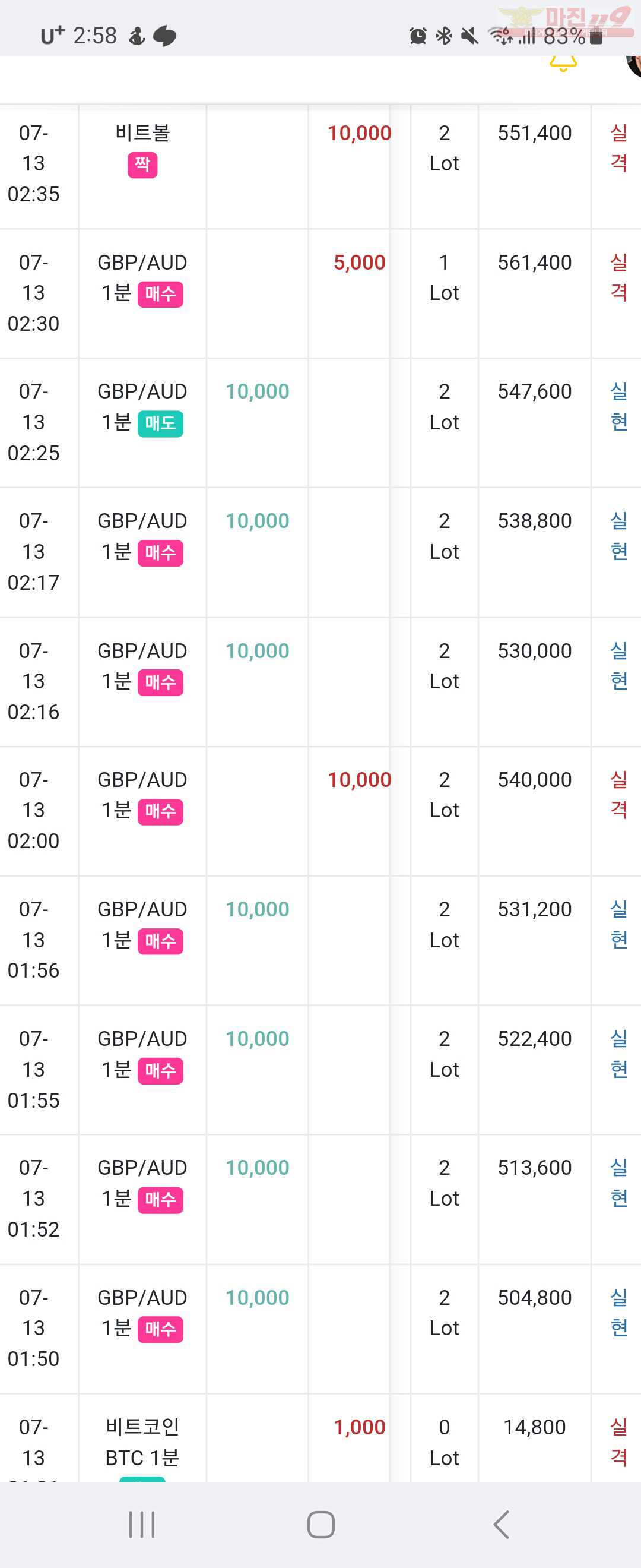
Task: Tap the red 5,000 loss amount
Action: click(360, 263)
